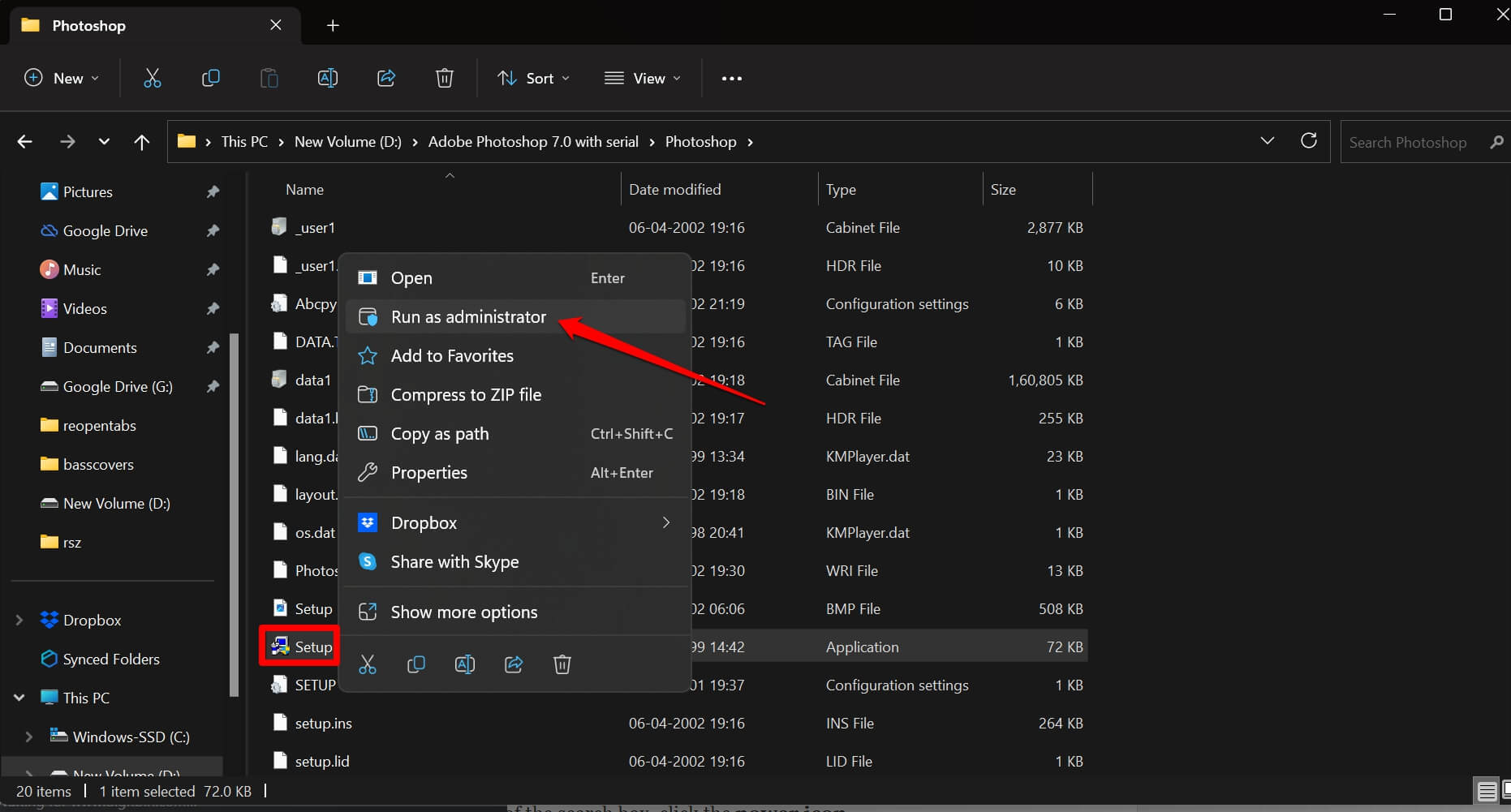The image size is (1511, 812).
Task: Click the navigation pane scrollbar
Action: (235, 514)
